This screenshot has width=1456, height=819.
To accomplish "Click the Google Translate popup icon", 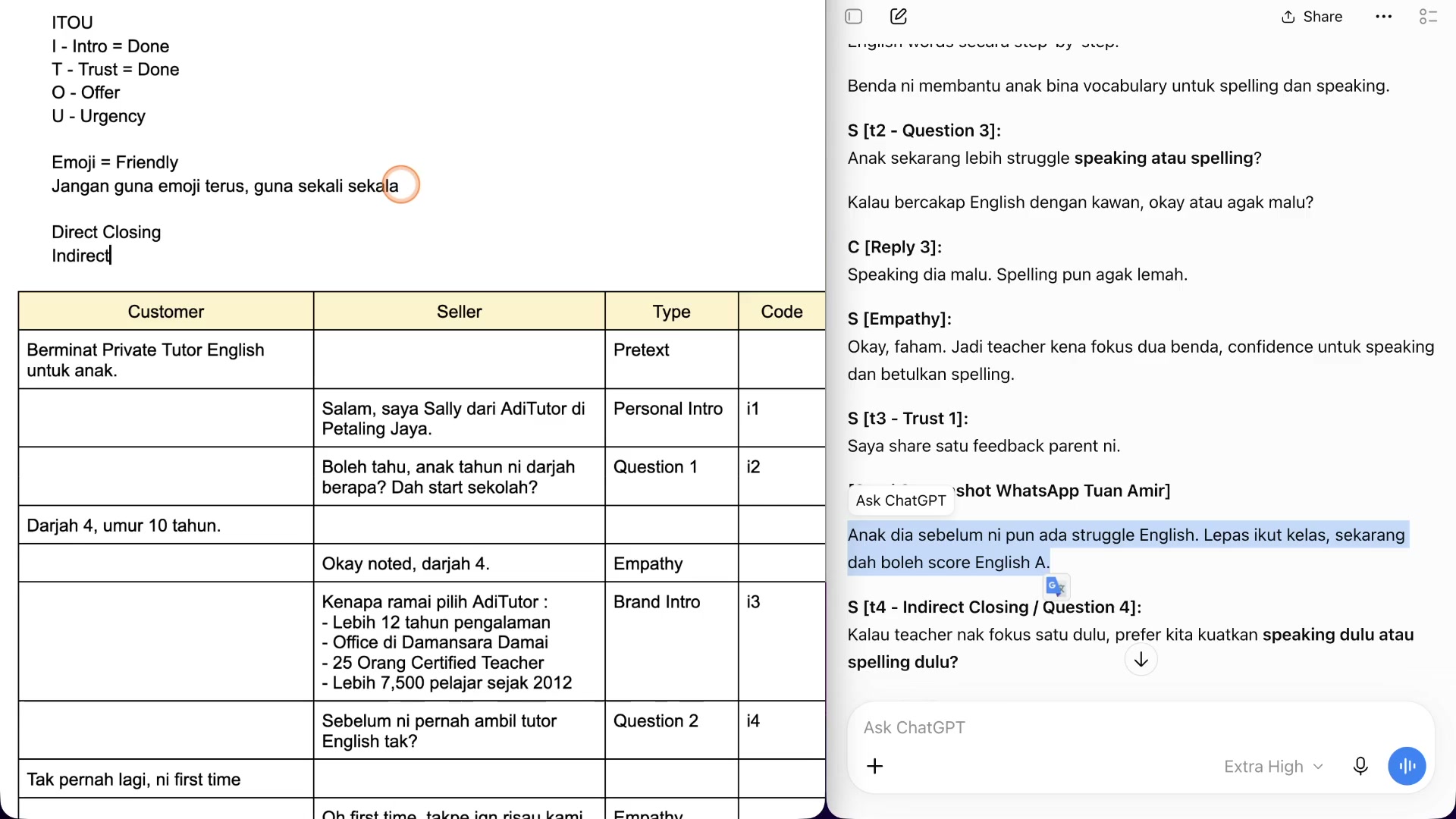I will (1056, 586).
